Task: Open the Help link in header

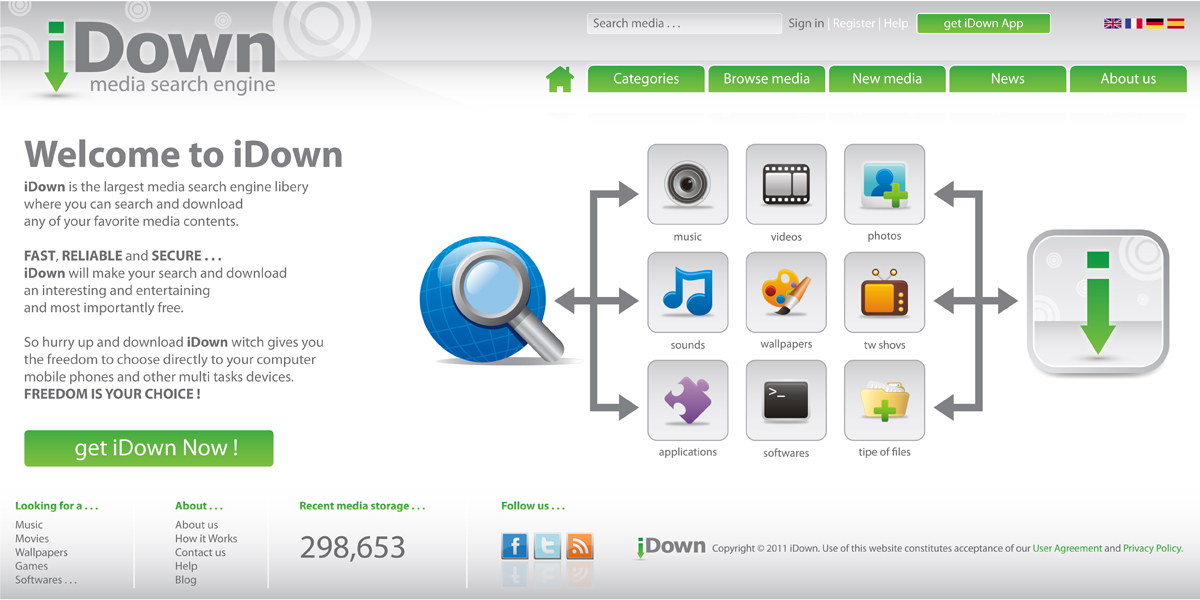Action: click(x=896, y=23)
